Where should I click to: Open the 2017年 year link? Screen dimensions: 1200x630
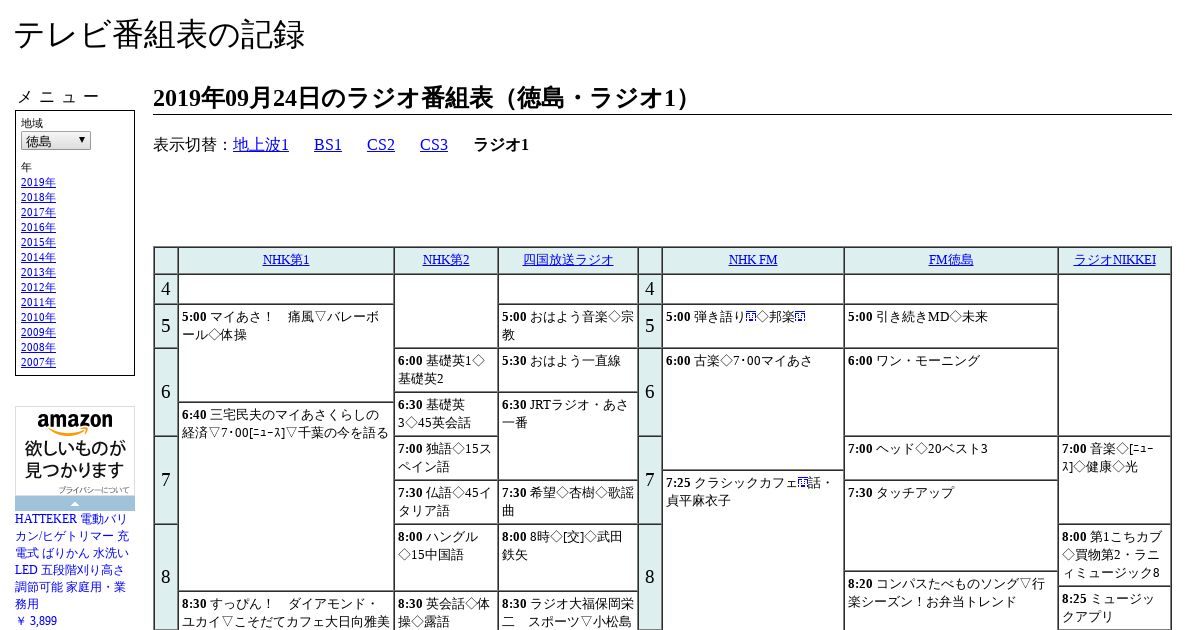coord(38,212)
